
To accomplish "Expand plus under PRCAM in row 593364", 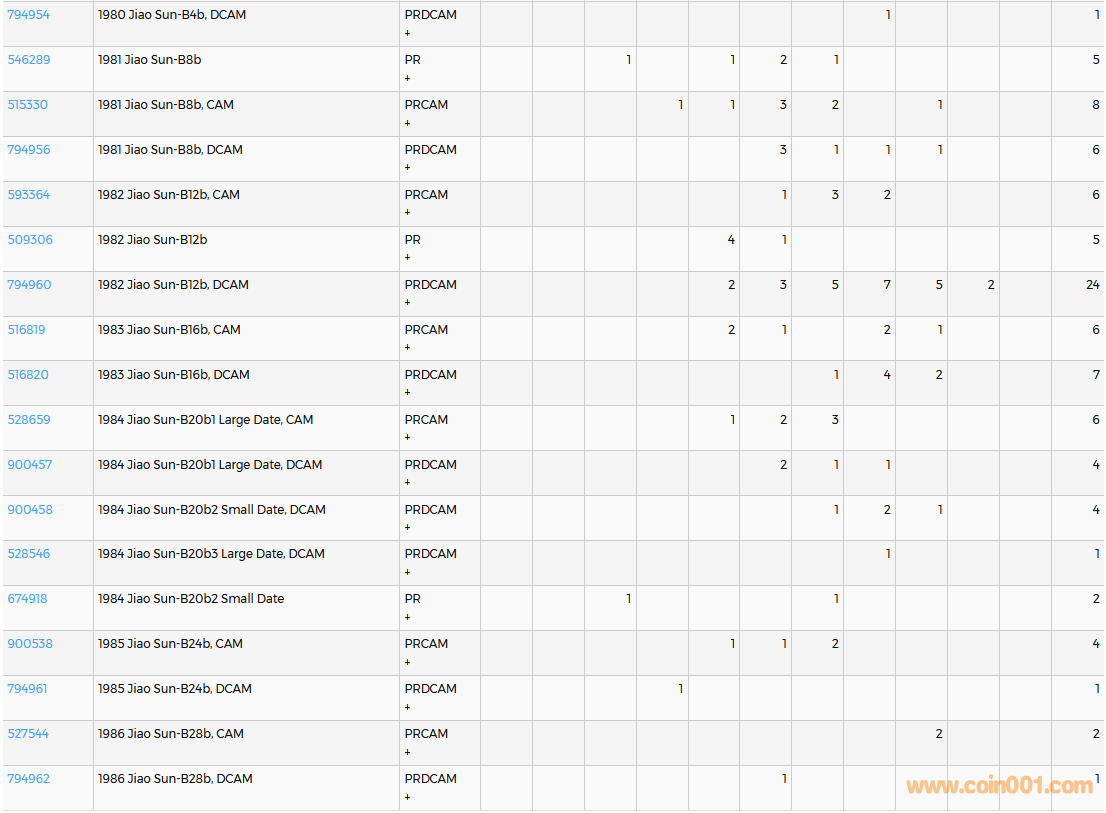I will (407, 213).
